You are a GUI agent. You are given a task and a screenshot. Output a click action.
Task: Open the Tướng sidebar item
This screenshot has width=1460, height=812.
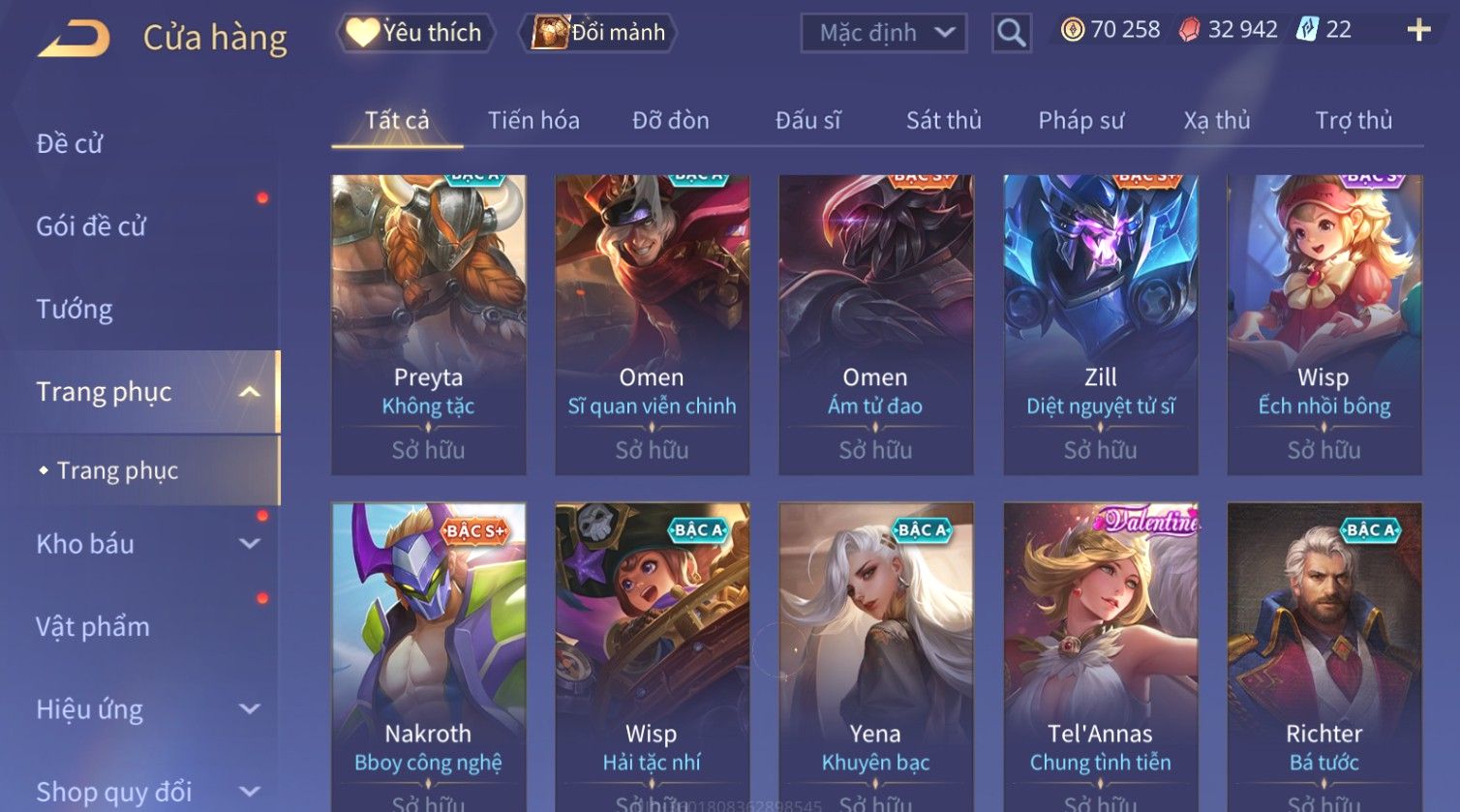pyautogui.click(x=75, y=310)
